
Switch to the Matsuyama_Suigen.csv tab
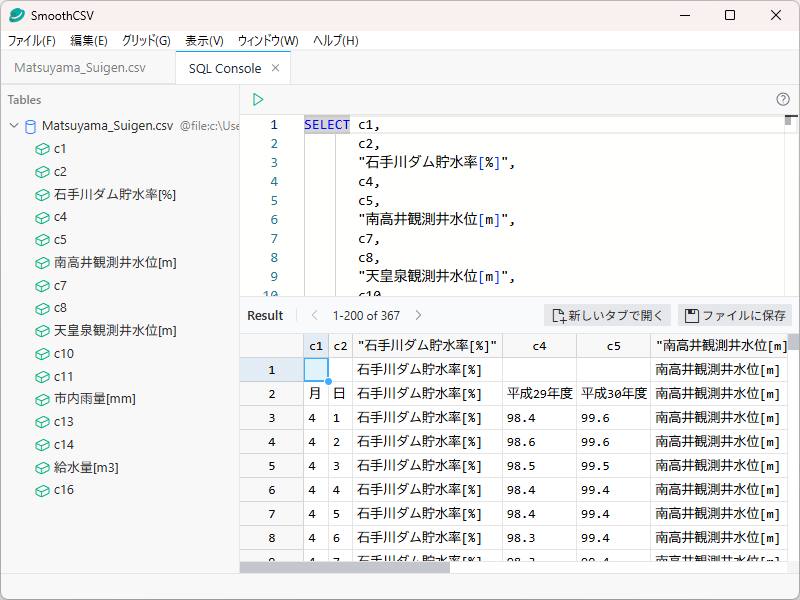pos(80,70)
